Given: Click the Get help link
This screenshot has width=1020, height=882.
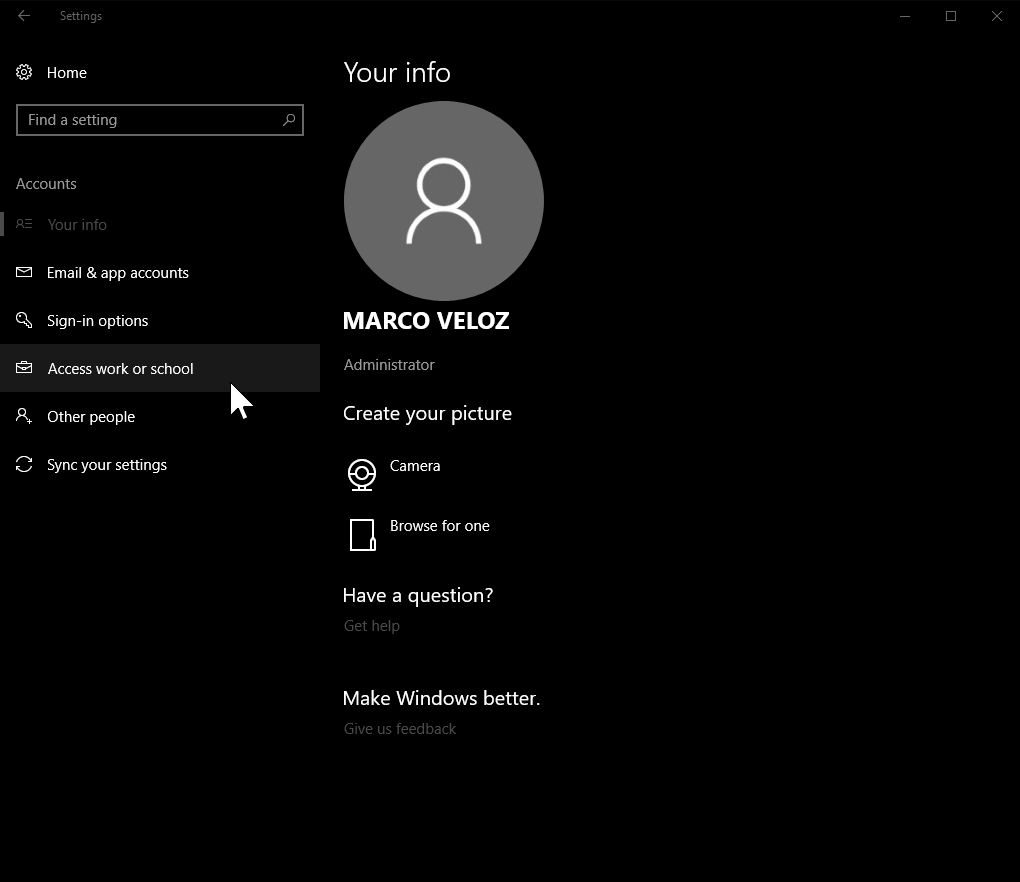Looking at the screenshot, I should pos(371,625).
